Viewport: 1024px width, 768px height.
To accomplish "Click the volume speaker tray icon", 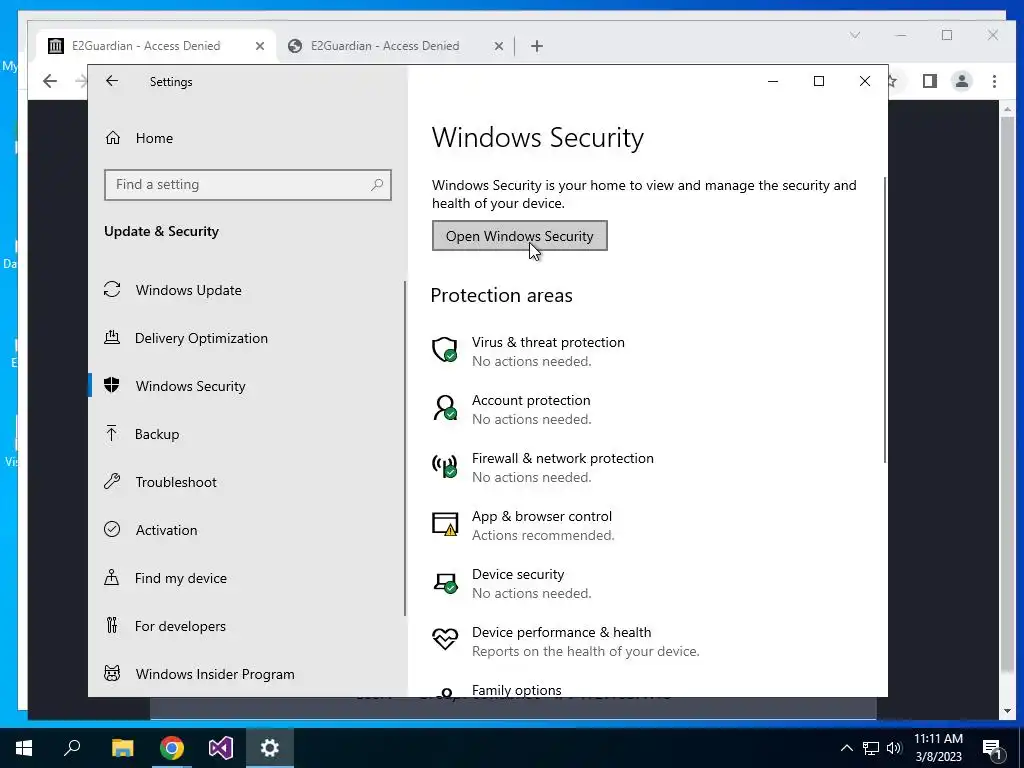I will click(x=894, y=748).
